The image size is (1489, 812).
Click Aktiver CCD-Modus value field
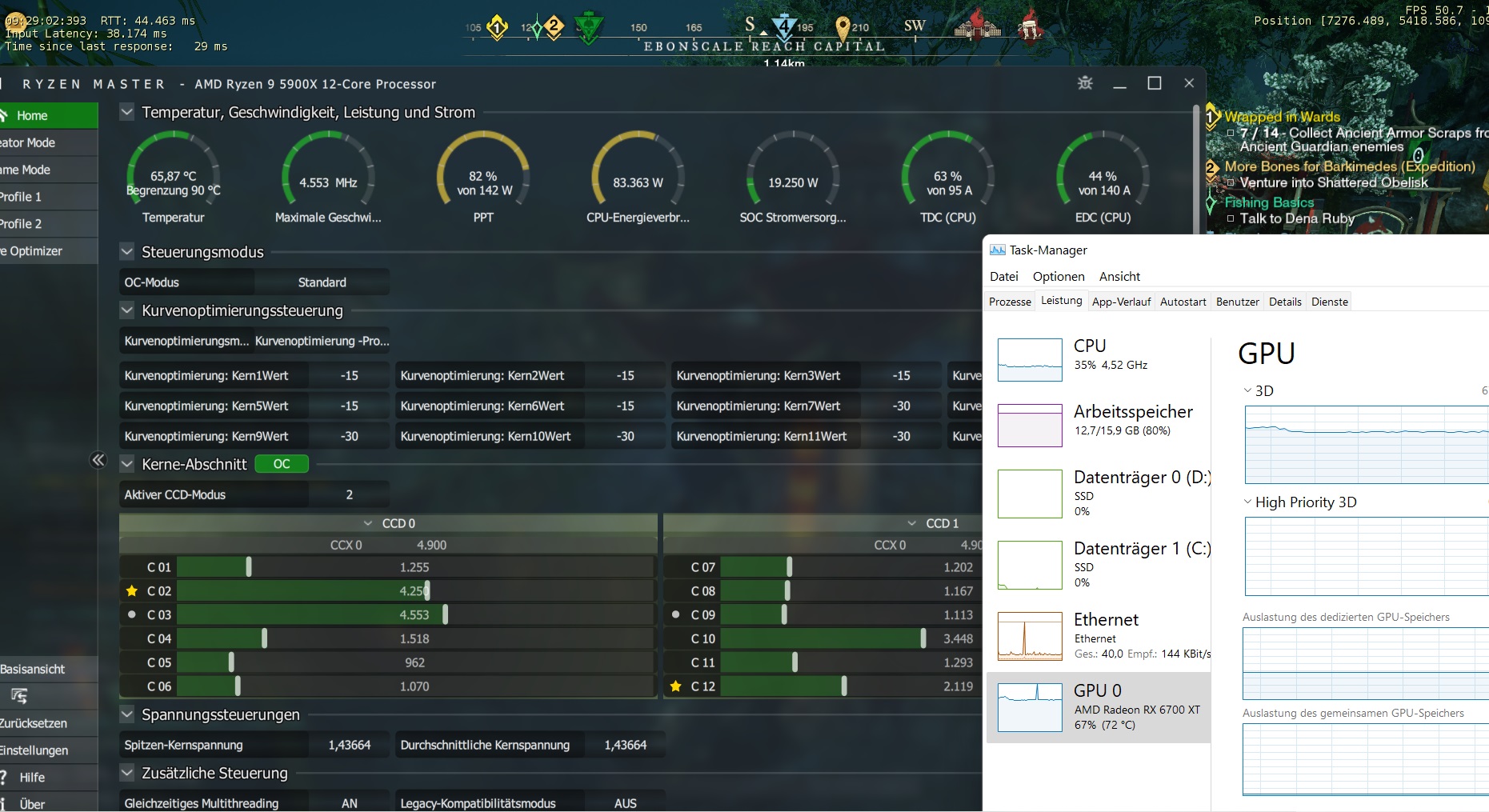tap(349, 494)
